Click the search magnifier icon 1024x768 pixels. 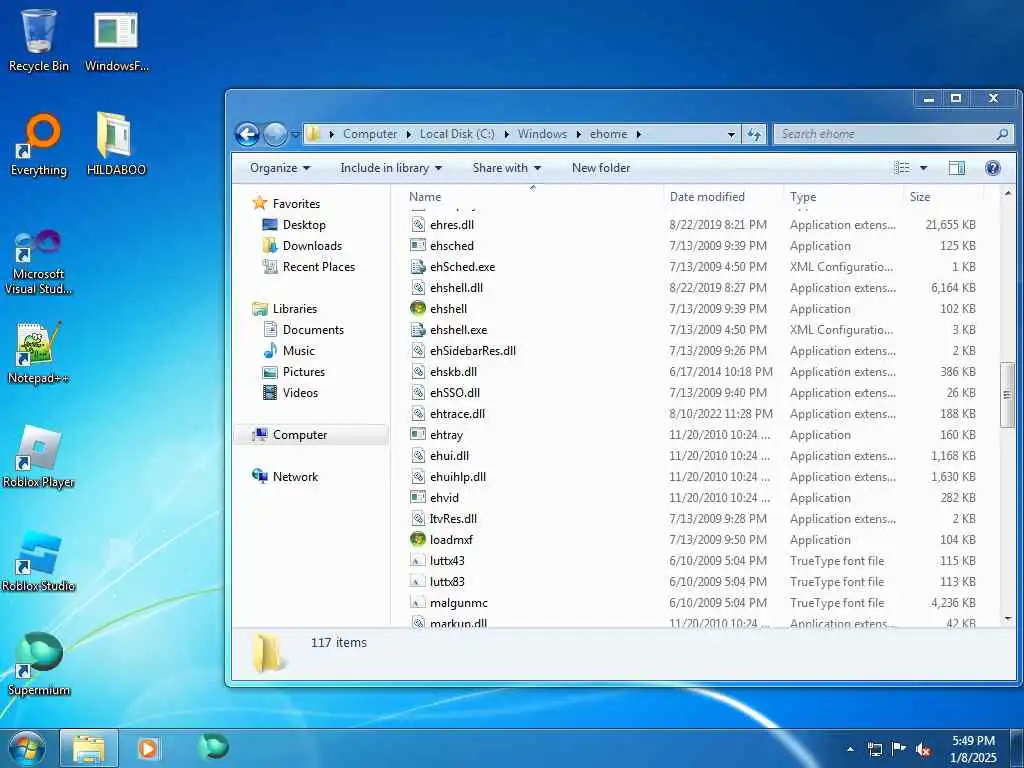[x=1002, y=135]
